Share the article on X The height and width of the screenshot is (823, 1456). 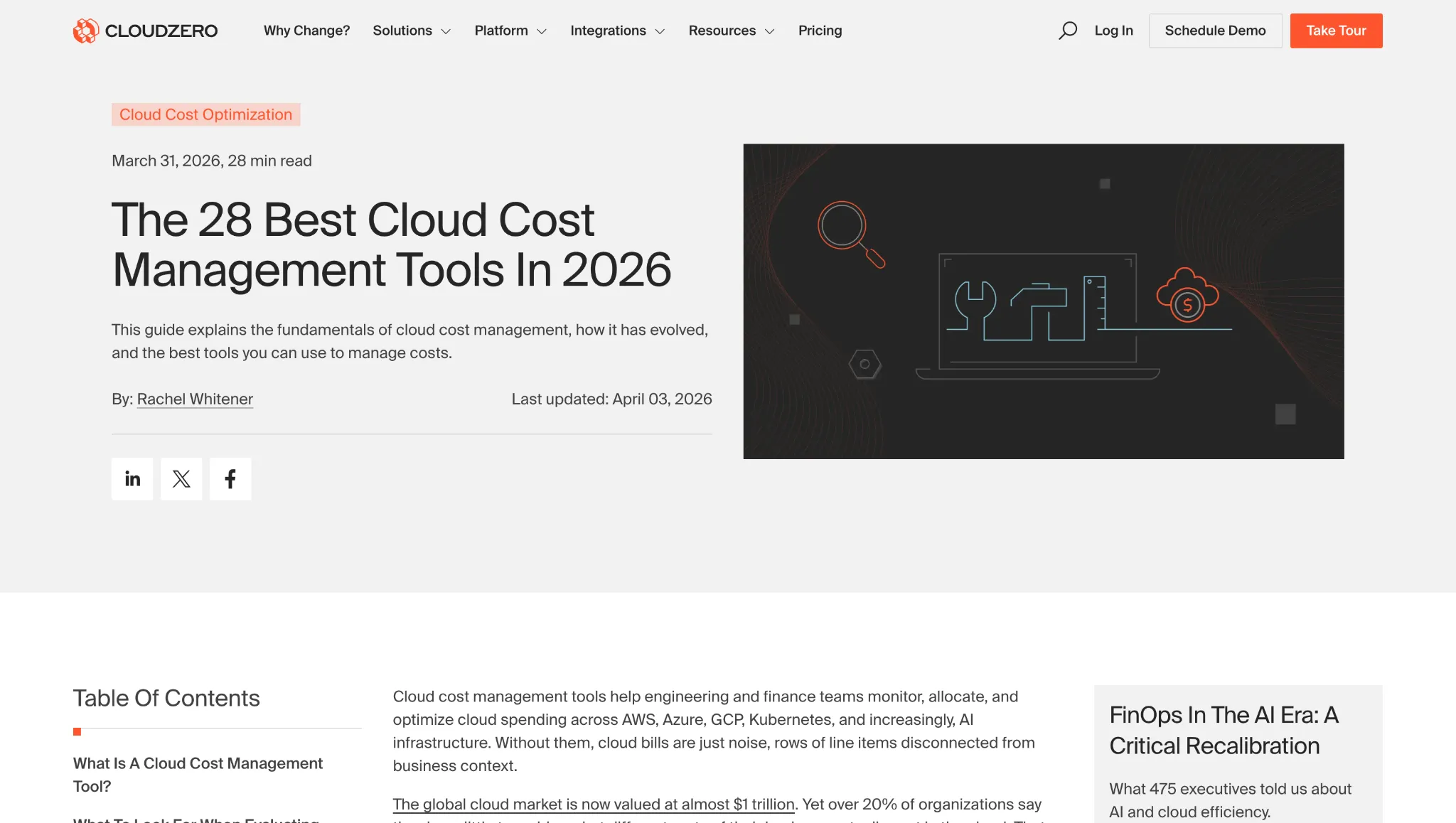(181, 478)
